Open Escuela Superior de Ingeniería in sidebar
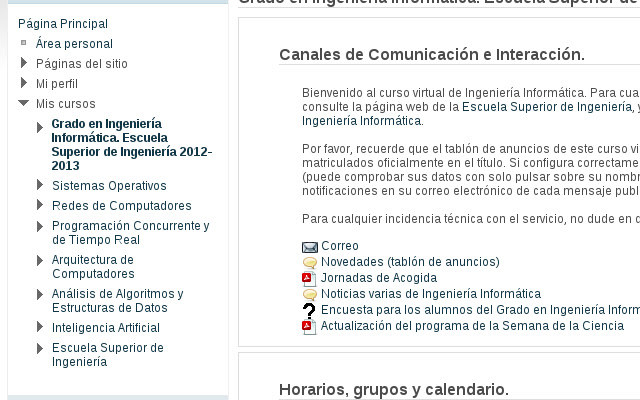The width and height of the screenshot is (640, 400). [108, 355]
